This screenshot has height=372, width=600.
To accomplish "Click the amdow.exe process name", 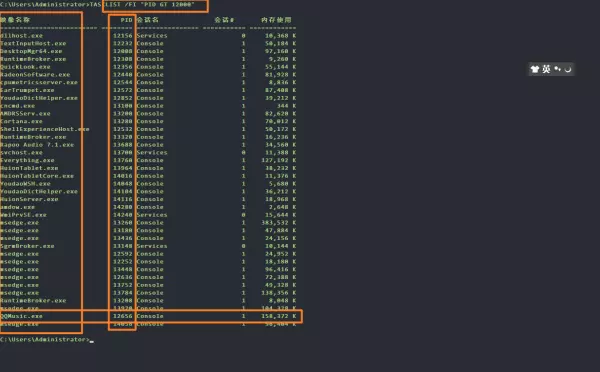I will click(x=18, y=207).
